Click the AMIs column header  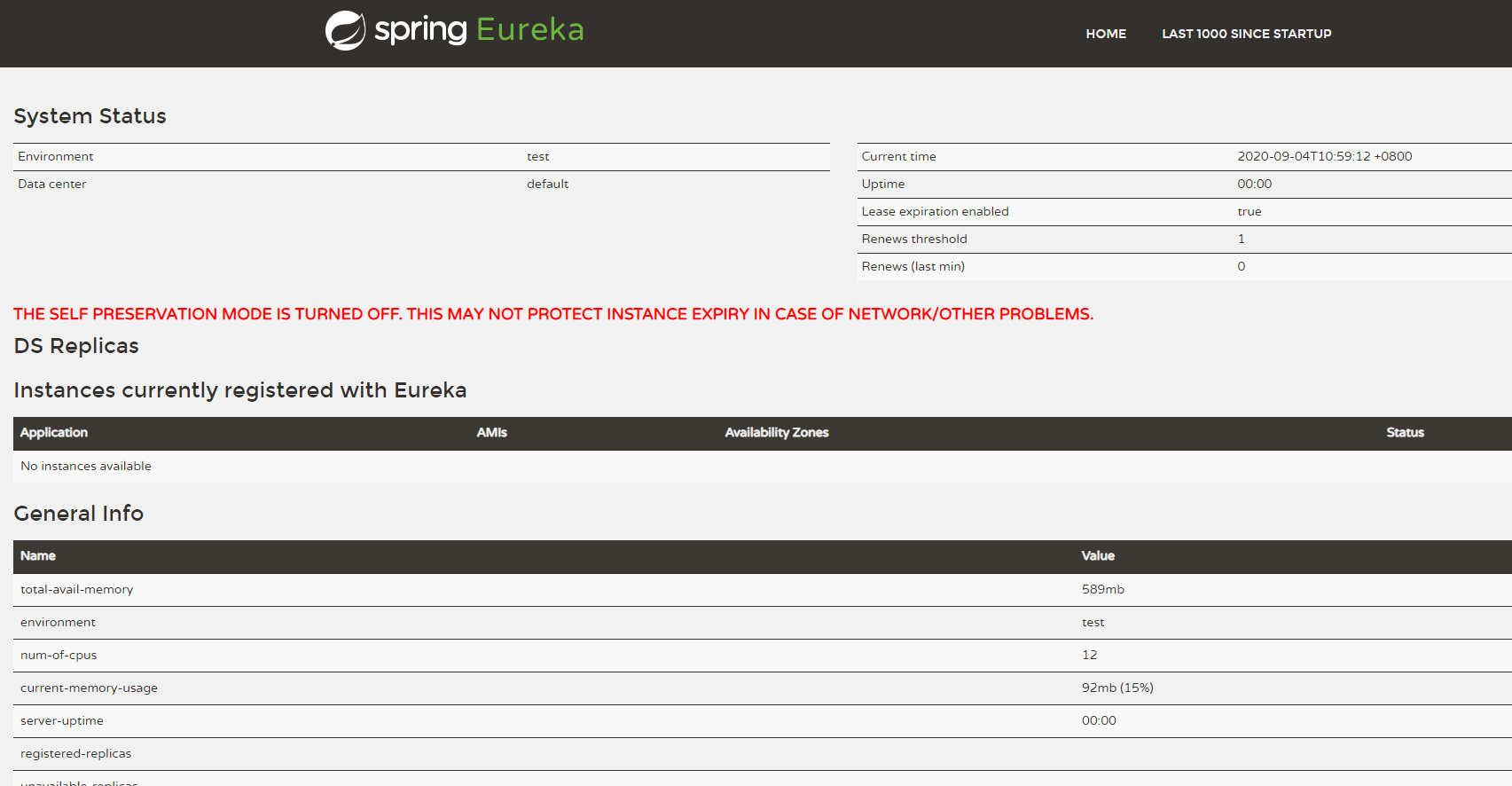[x=491, y=432]
